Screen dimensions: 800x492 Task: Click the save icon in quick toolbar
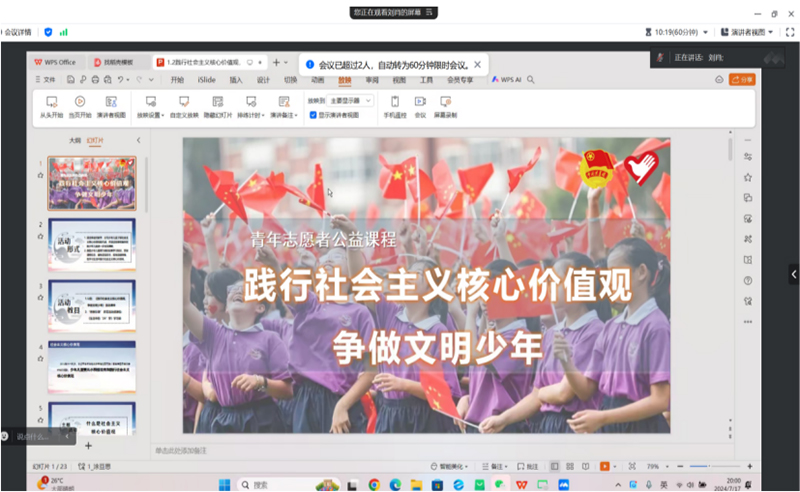click(x=70, y=80)
